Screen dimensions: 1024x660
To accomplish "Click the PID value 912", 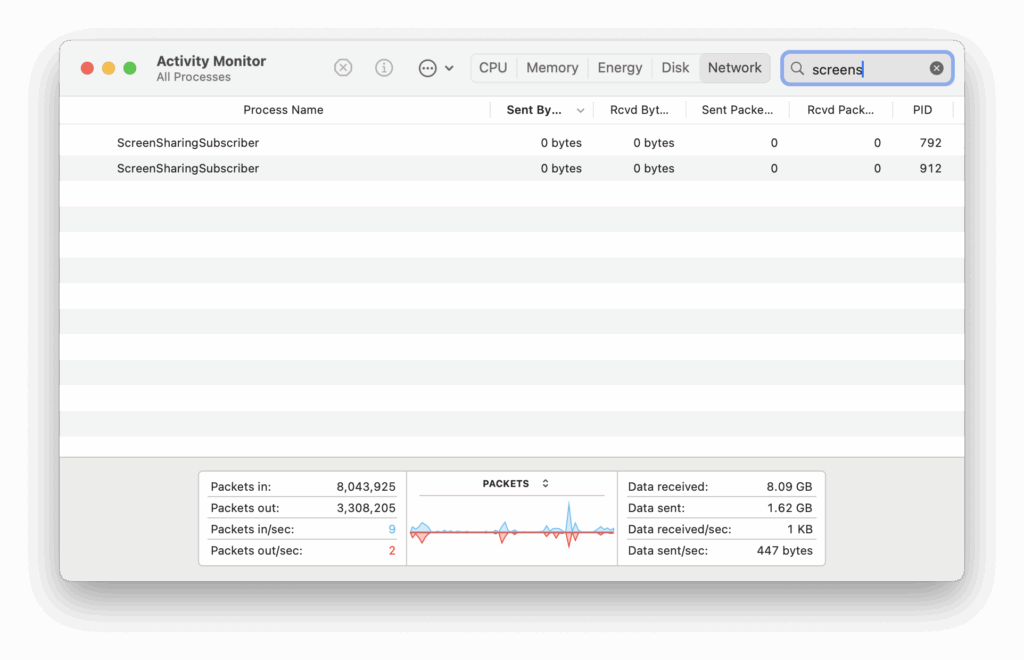I will (x=930, y=168).
